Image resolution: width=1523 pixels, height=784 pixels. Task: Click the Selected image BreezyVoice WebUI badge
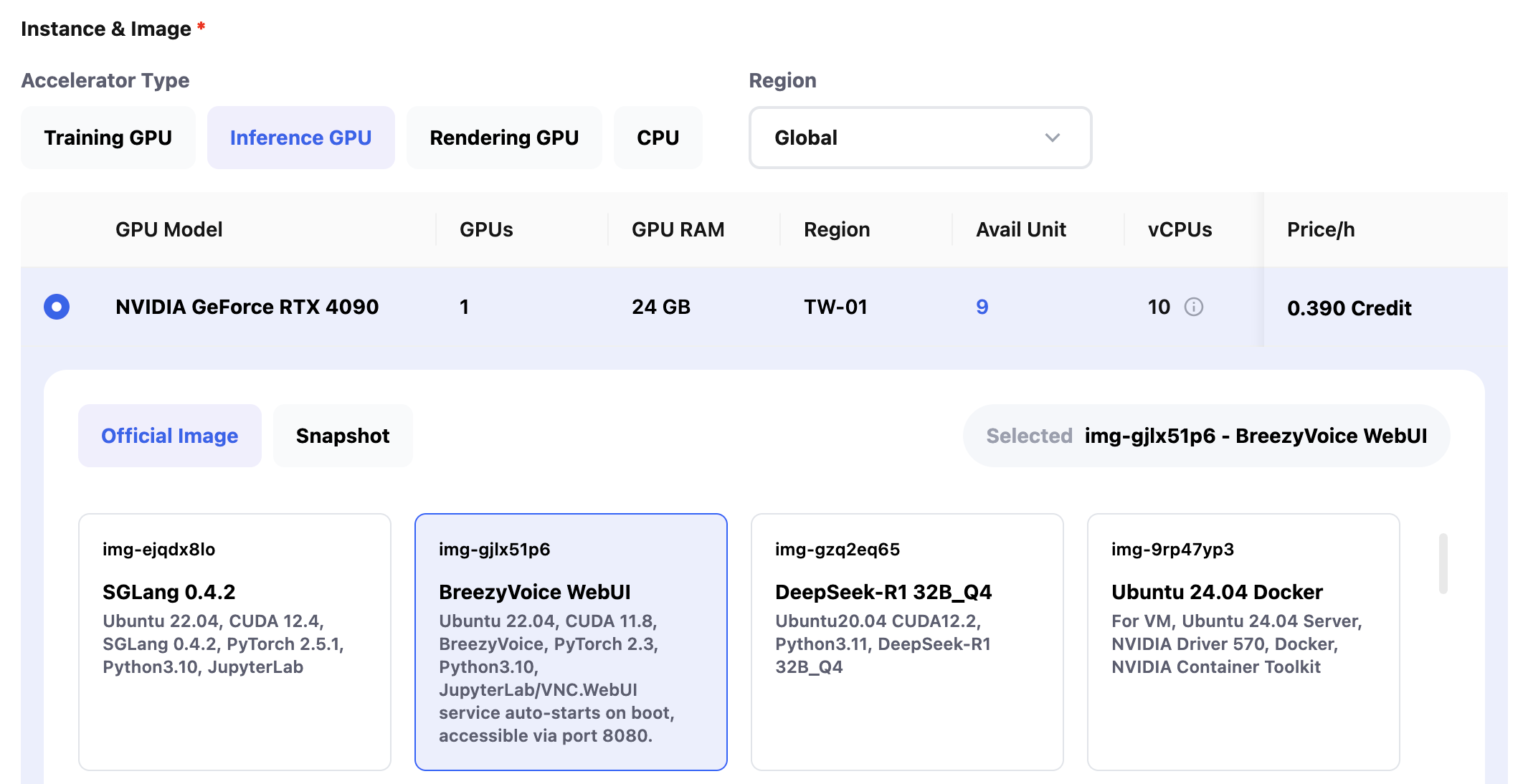click(x=1206, y=436)
